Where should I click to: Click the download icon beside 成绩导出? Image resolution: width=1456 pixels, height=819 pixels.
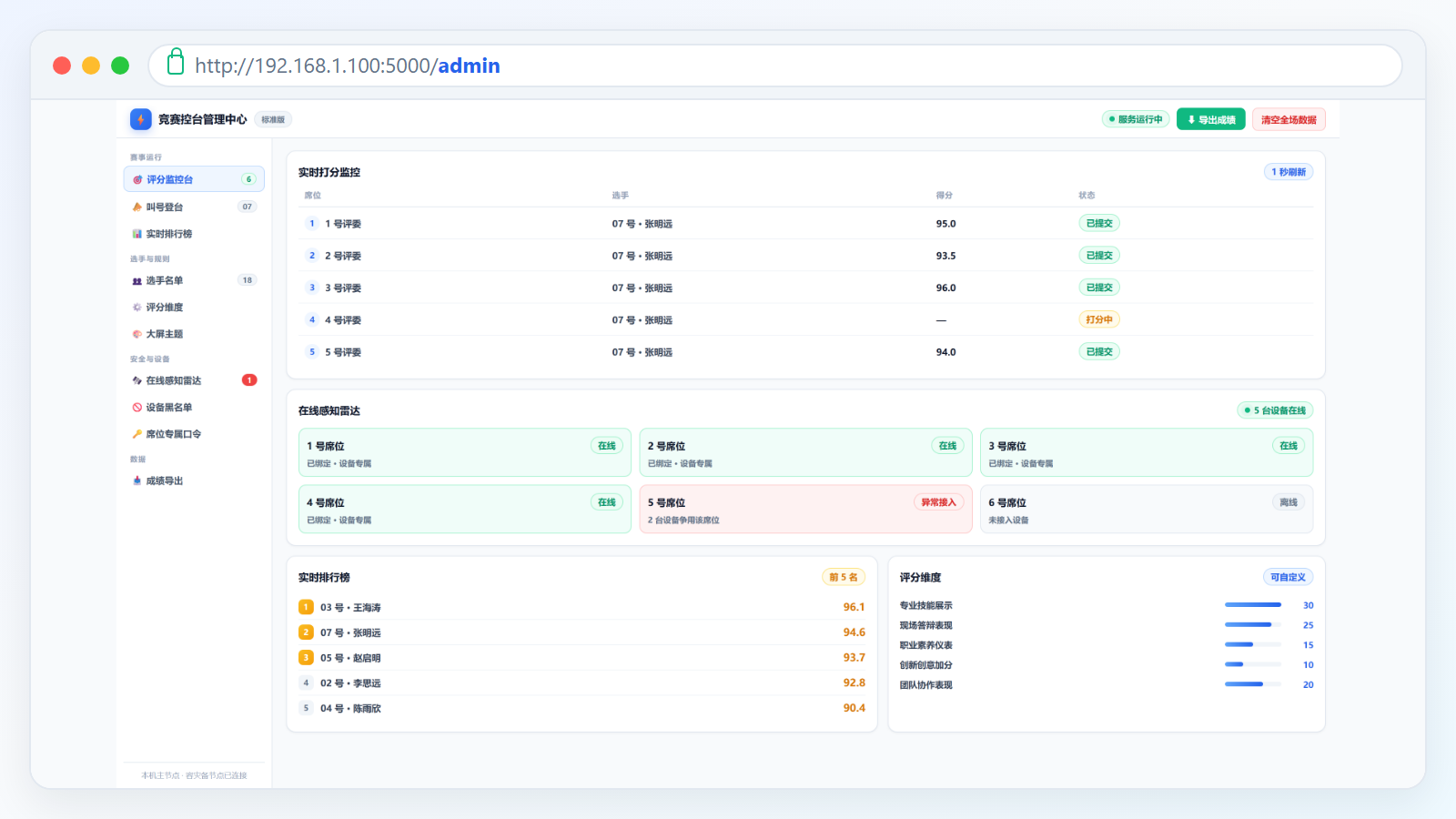pos(137,480)
